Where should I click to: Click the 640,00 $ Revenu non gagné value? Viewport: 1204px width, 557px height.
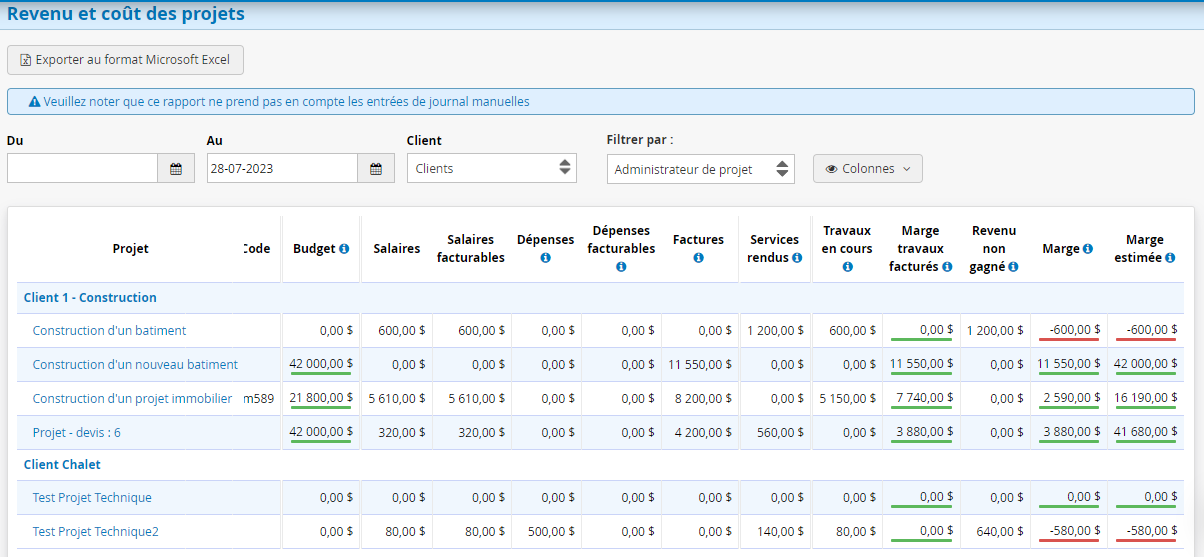pos(1002,532)
